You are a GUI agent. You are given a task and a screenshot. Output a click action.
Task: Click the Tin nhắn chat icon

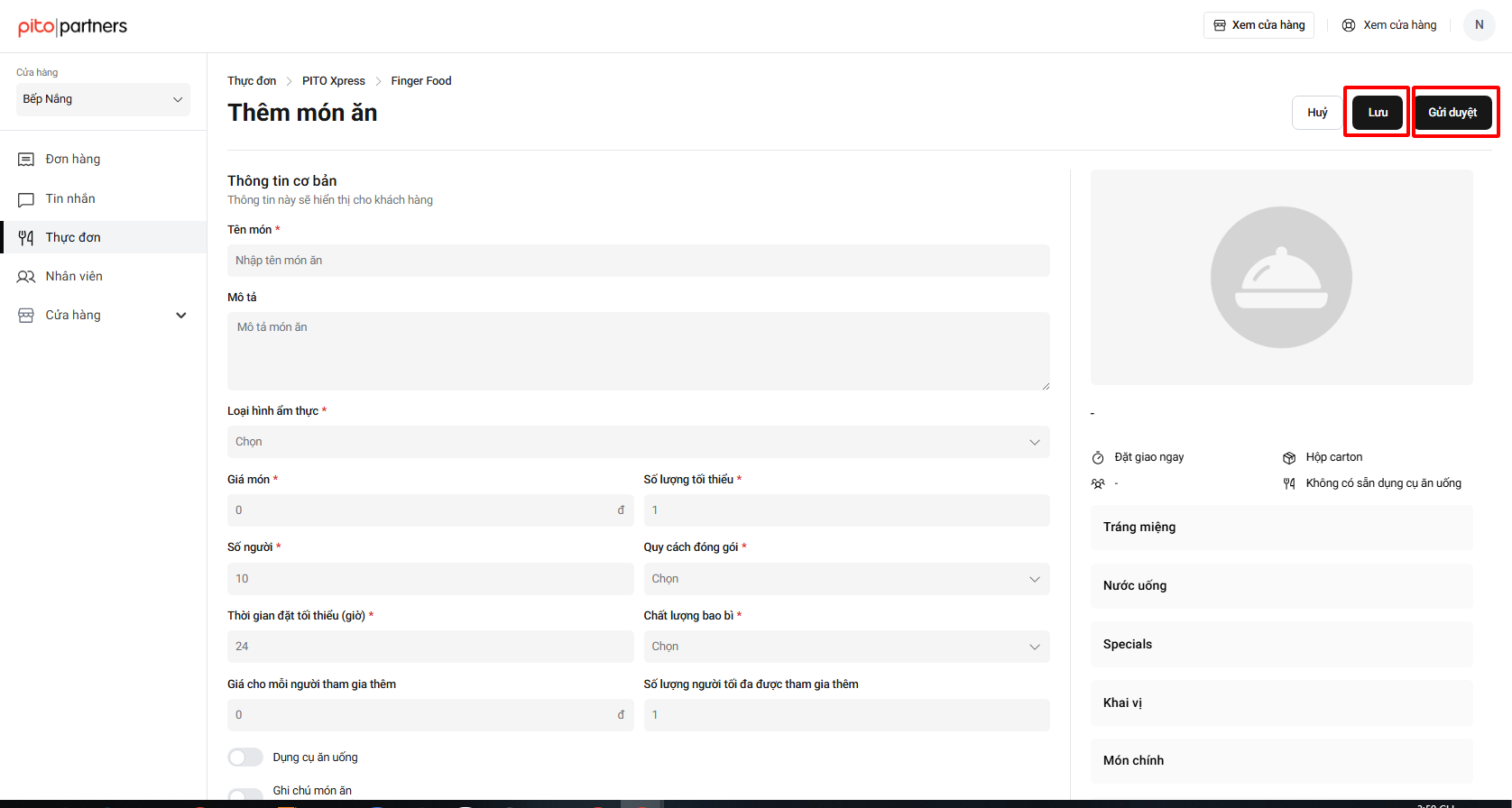click(26, 199)
